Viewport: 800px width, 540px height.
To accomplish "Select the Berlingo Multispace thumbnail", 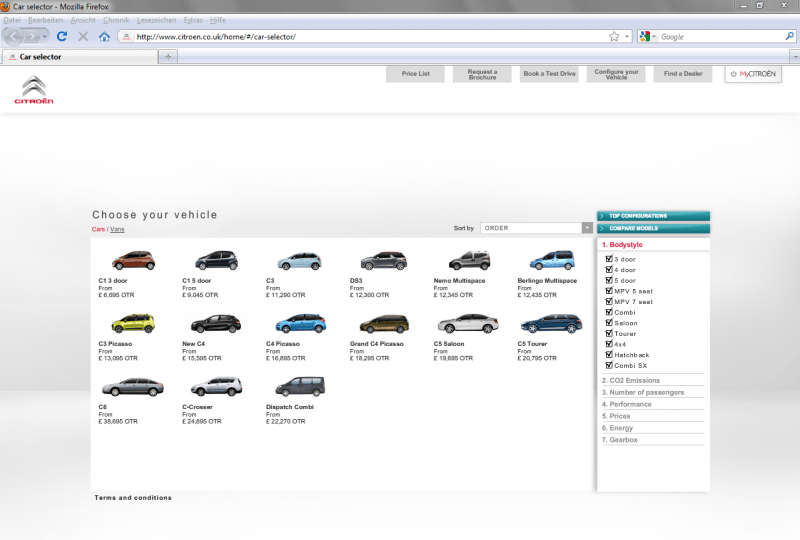I will 552,260.
